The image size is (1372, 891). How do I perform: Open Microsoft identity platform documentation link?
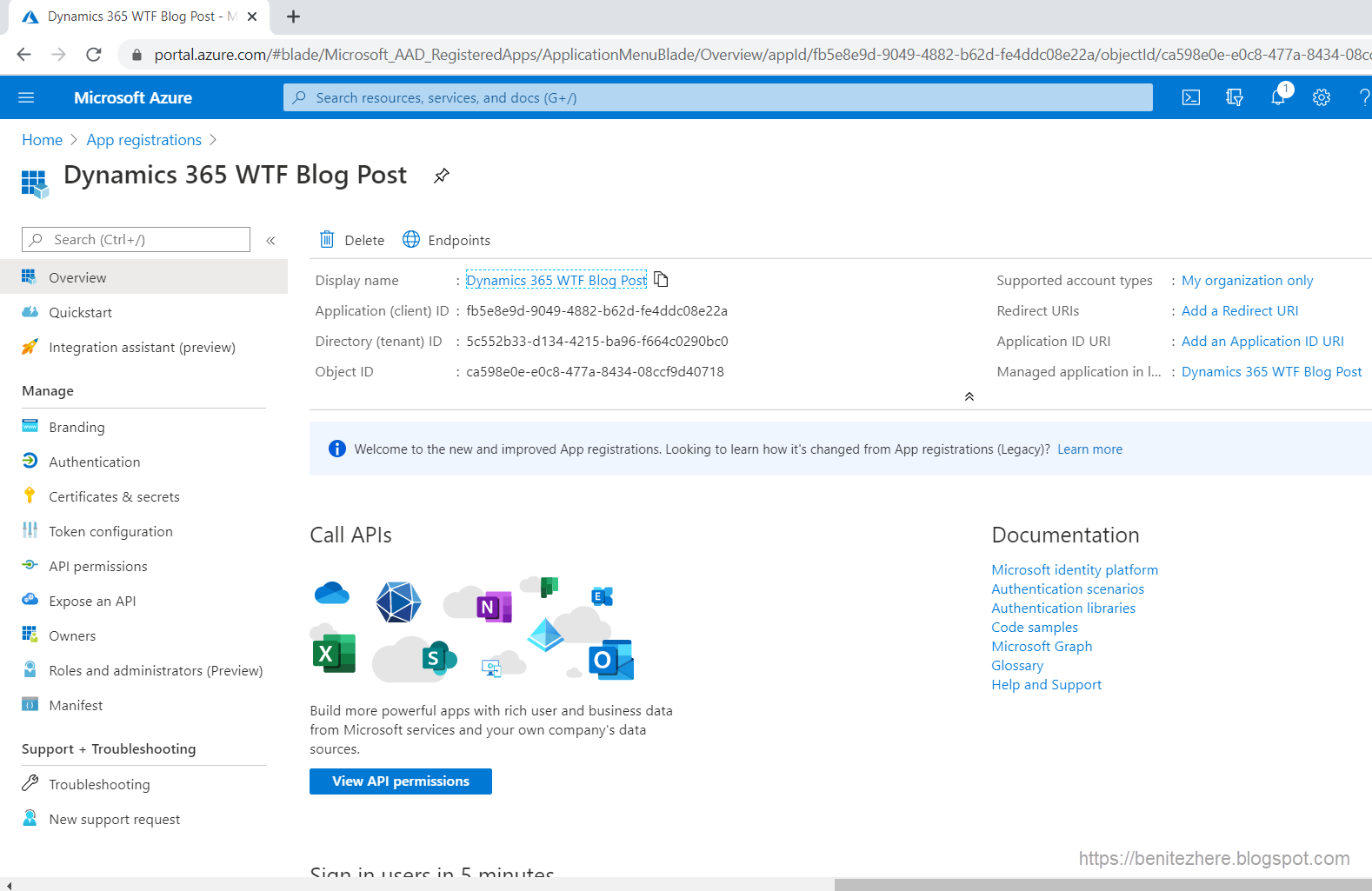(1075, 569)
